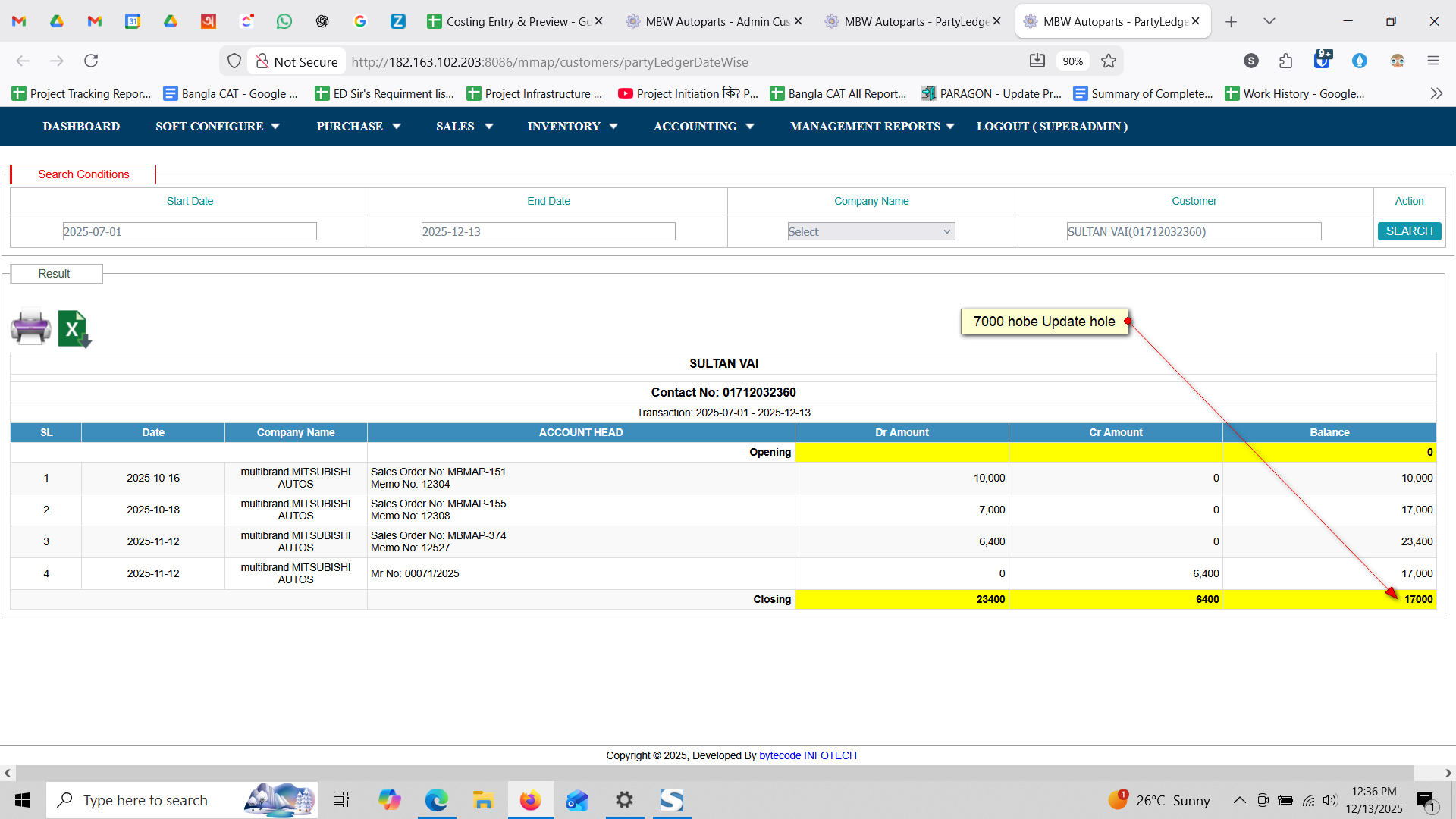The height and width of the screenshot is (819, 1456).
Task: Export the ledger with the Excel icon
Action: click(74, 329)
